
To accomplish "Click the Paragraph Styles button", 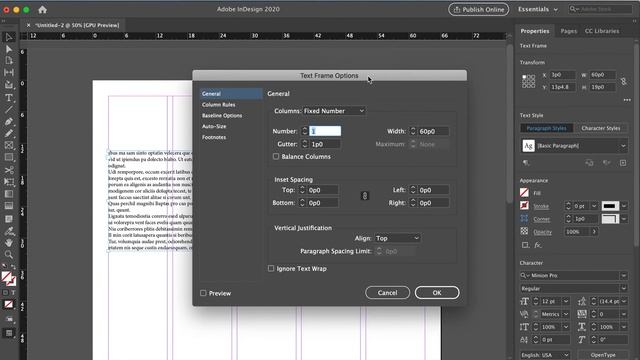I will [x=546, y=128].
